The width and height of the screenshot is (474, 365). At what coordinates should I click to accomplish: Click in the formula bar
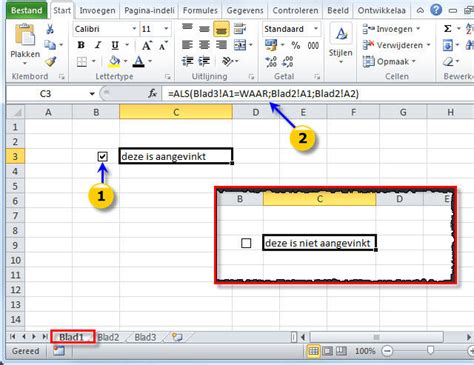[x=318, y=94]
